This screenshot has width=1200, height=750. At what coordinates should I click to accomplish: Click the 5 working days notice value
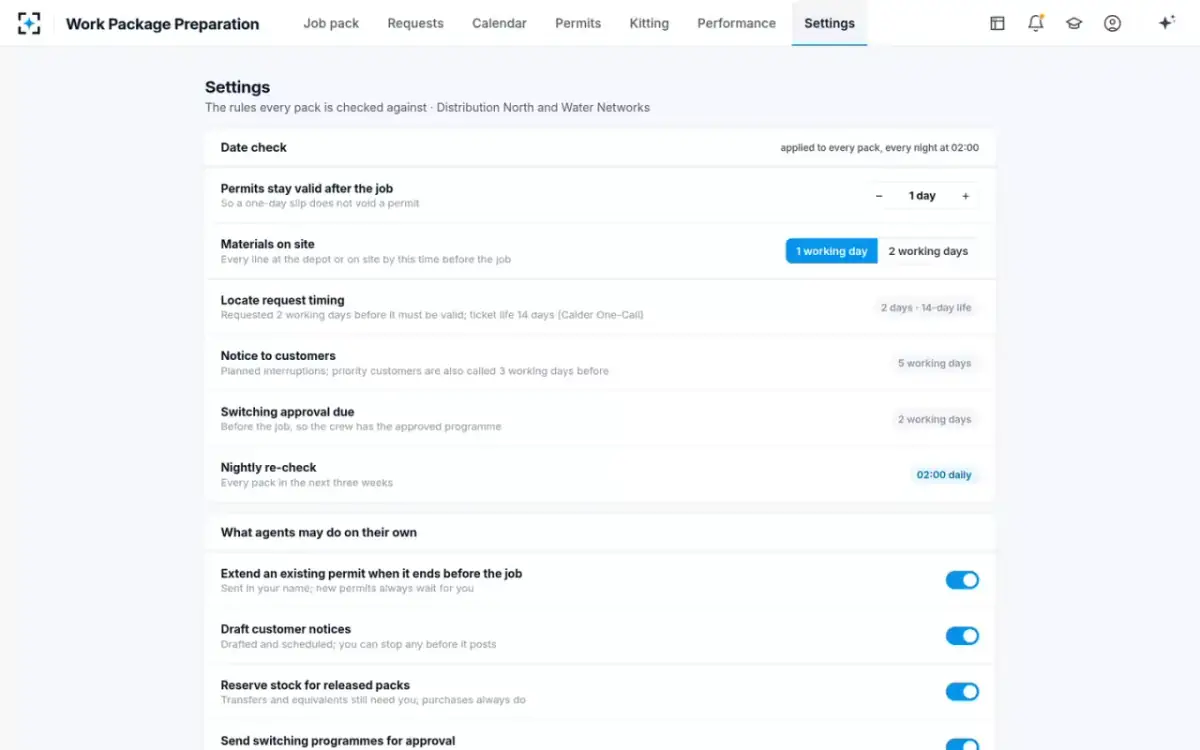tap(934, 363)
